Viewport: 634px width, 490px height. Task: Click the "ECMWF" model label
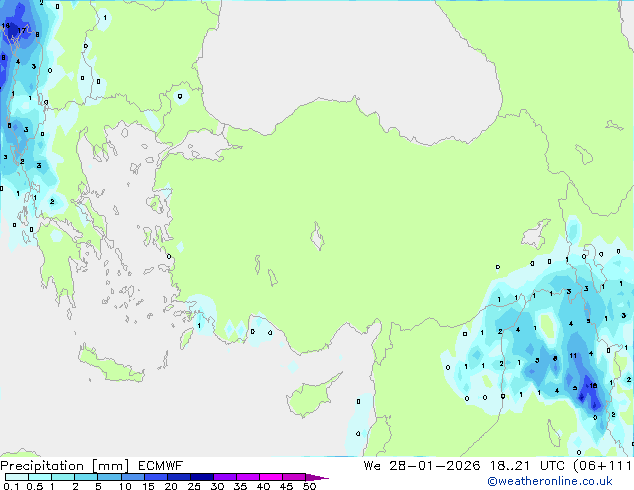161,466
